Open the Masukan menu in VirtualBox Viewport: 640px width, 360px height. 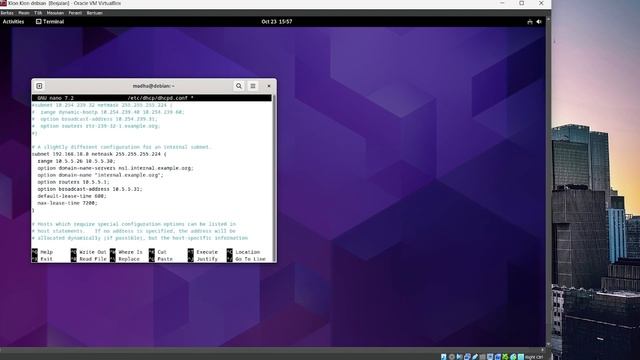[55, 13]
